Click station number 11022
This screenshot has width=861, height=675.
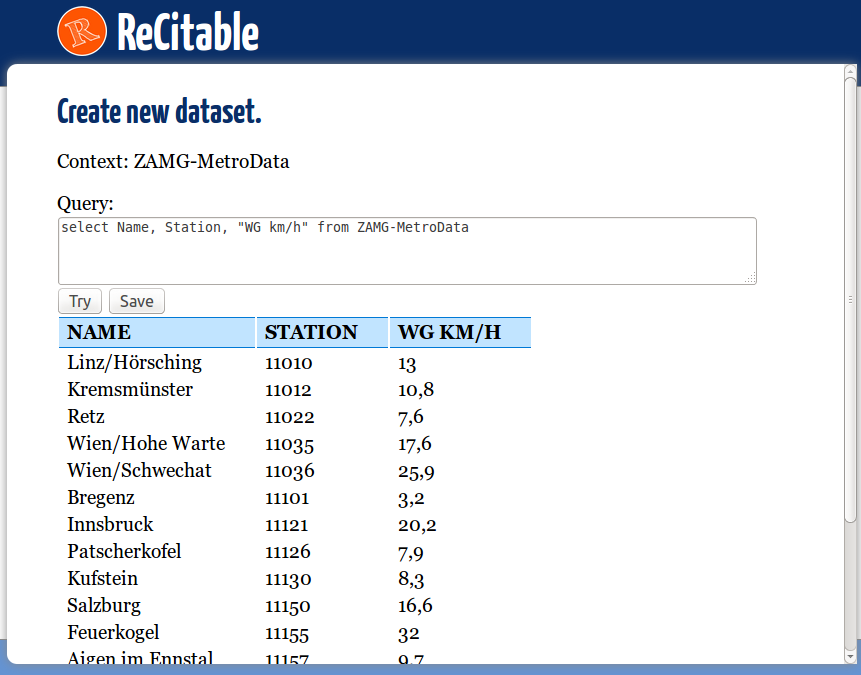pyautogui.click(x=290, y=417)
